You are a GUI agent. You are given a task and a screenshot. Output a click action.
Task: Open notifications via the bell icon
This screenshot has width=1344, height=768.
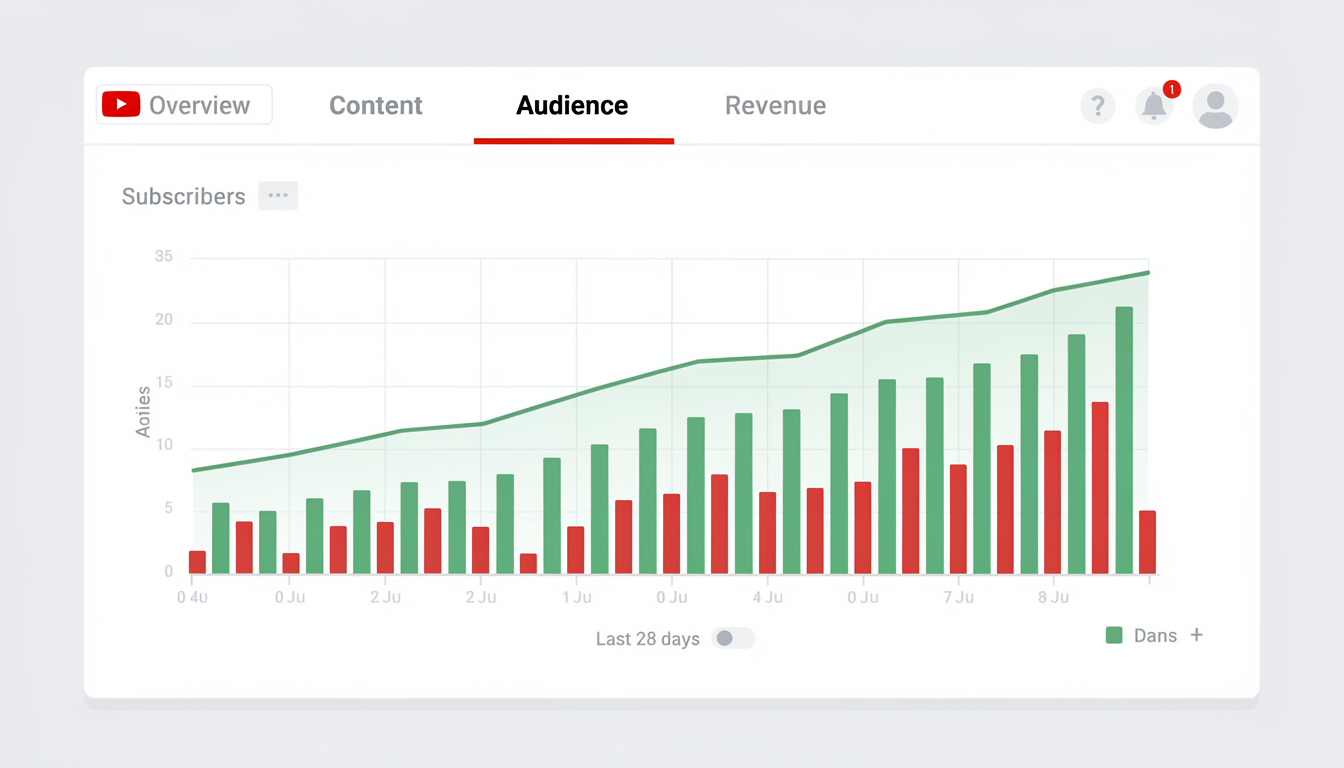pos(1154,106)
